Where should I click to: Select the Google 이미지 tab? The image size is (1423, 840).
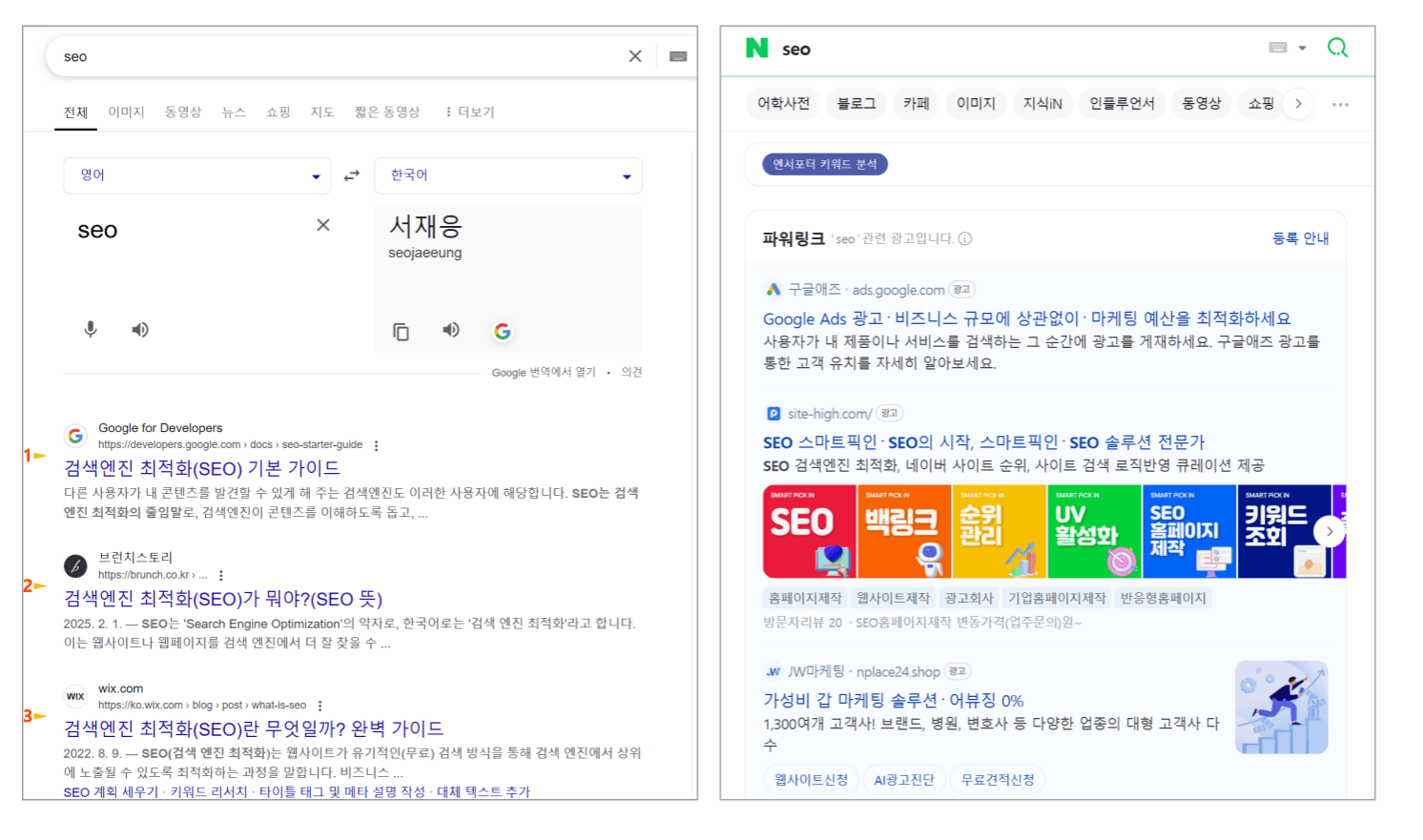126,113
